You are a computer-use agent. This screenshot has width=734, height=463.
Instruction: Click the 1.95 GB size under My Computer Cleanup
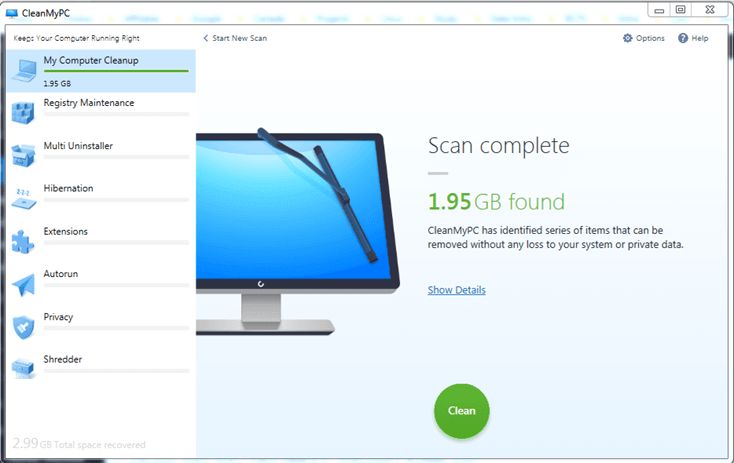tap(57, 83)
